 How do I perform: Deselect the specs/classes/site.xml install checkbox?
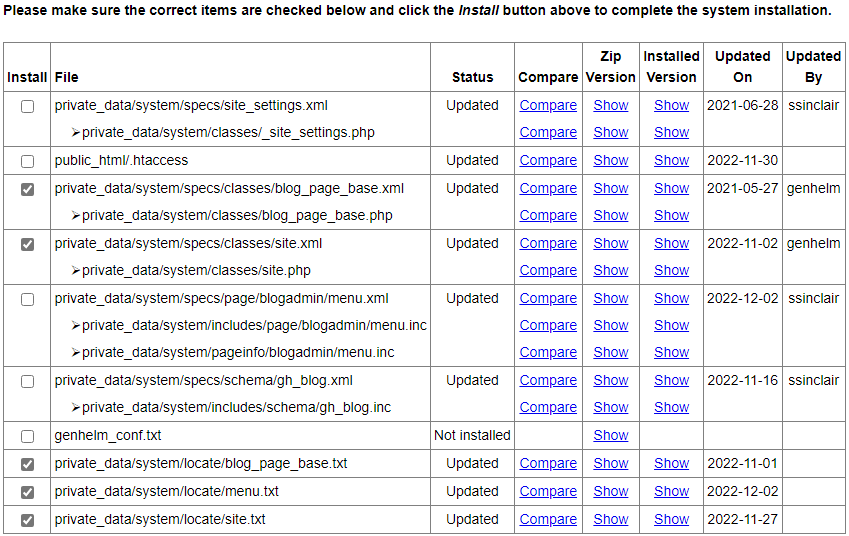[27, 244]
